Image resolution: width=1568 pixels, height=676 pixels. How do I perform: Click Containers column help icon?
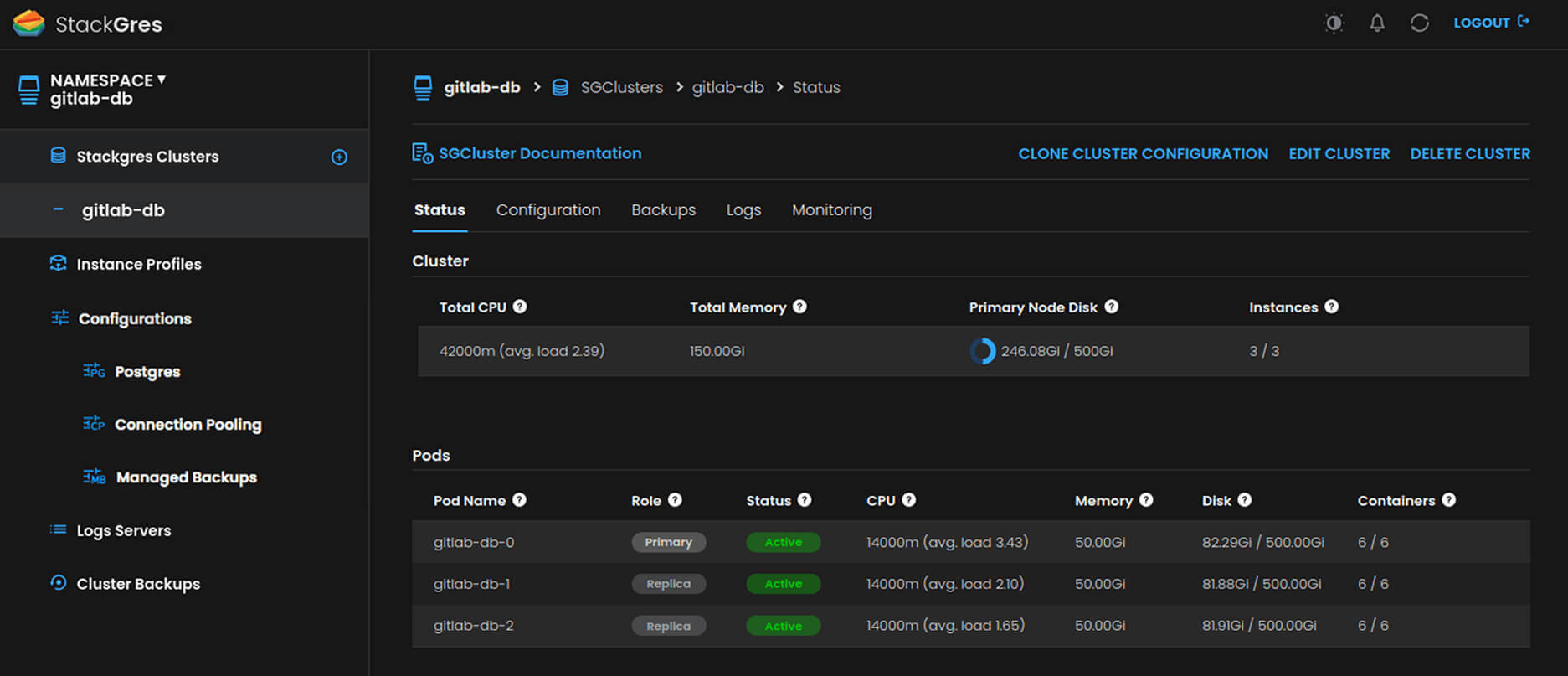coord(1448,500)
